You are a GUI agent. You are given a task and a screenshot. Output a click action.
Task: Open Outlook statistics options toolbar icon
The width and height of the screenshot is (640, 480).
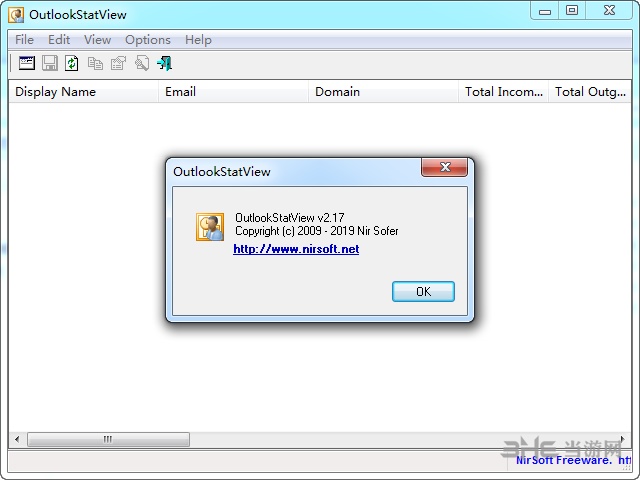click(27, 63)
